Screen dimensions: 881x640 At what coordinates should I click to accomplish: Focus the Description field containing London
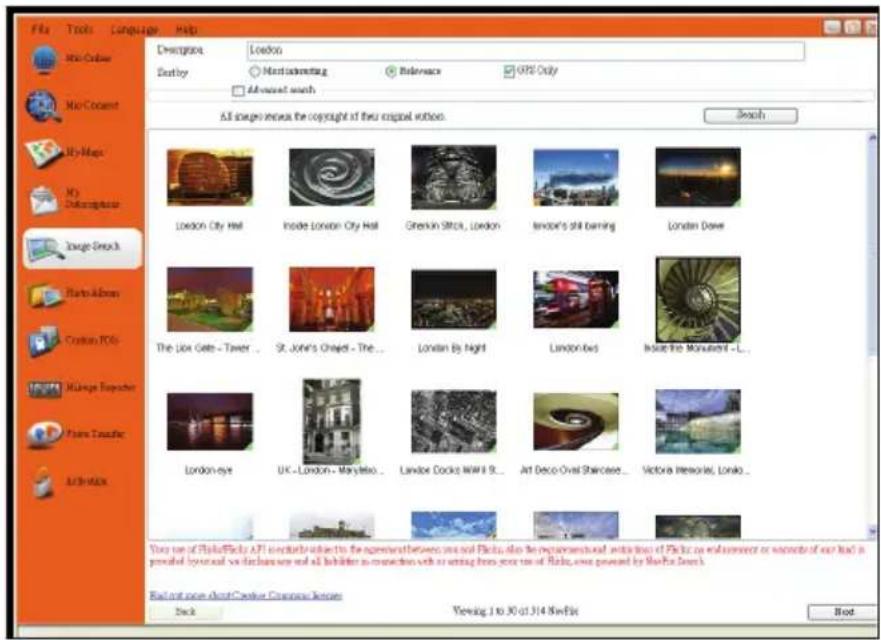point(525,51)
